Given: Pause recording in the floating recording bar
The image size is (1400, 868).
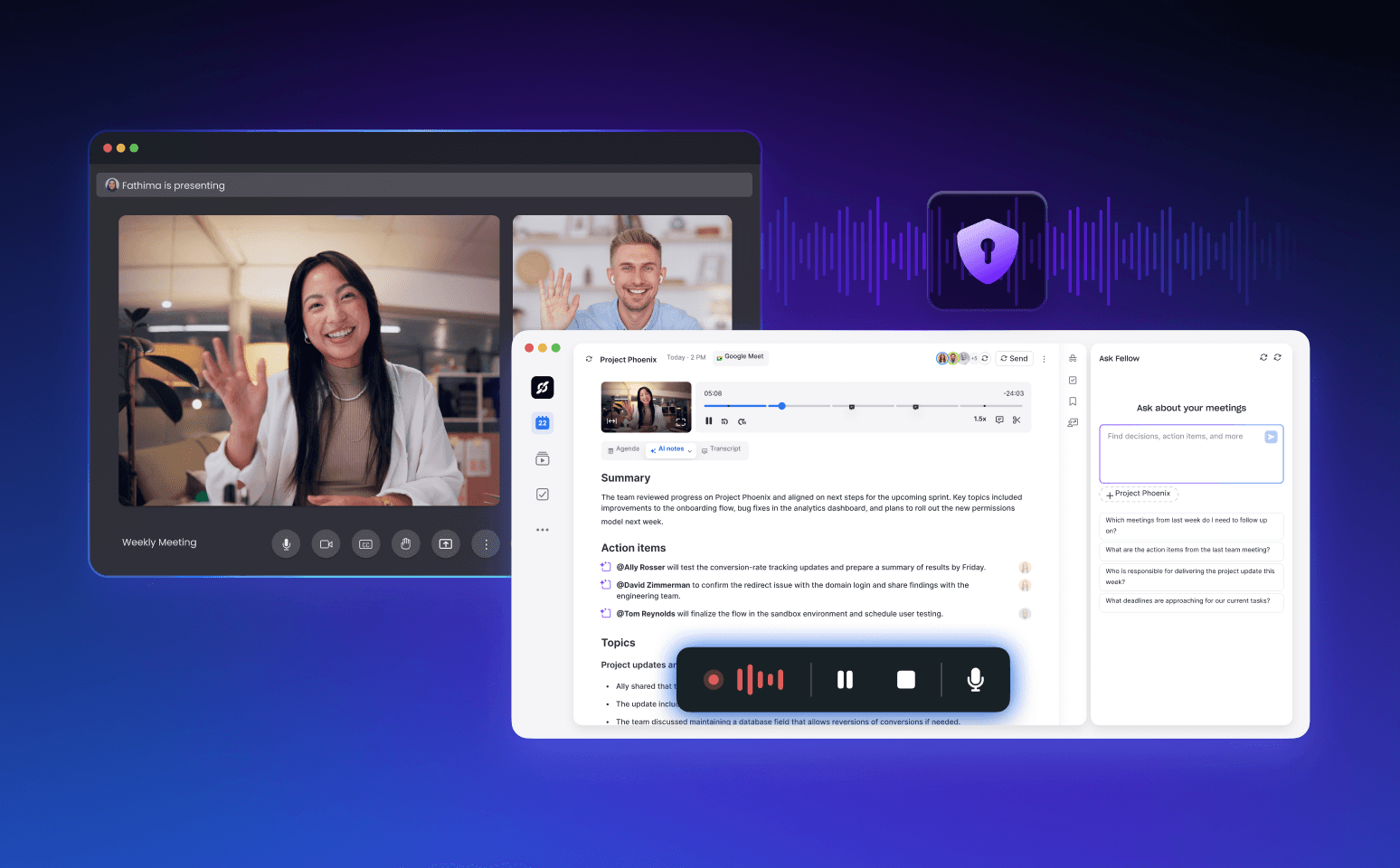Looking at the screenshot, I should coord(846,679).
